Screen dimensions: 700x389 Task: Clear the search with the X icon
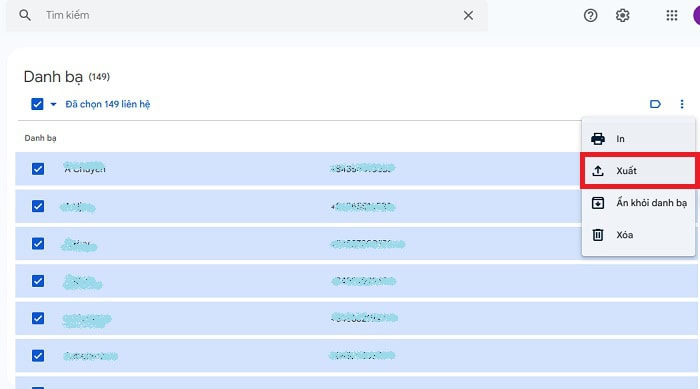click(468, 15)
